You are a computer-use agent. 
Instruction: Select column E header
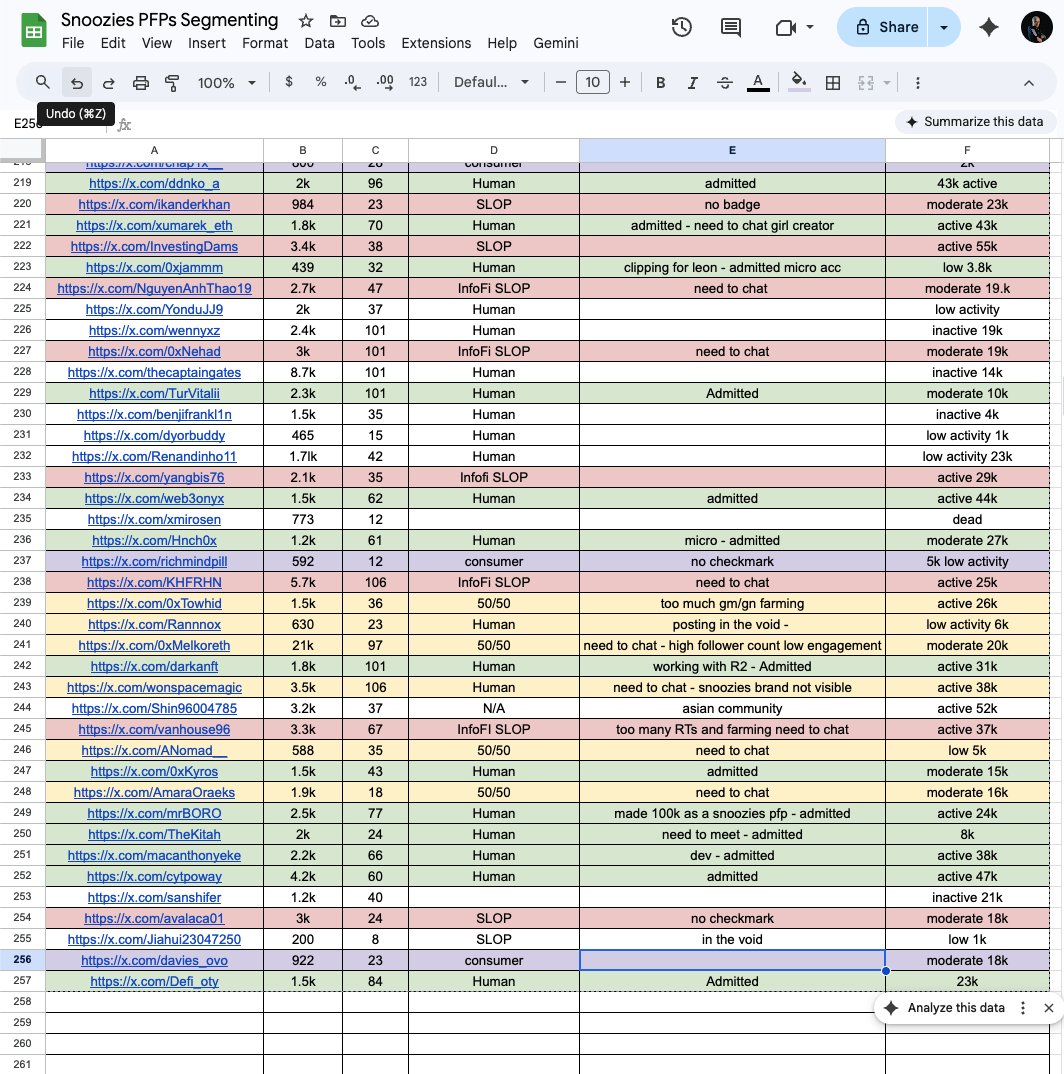(732, 150)
